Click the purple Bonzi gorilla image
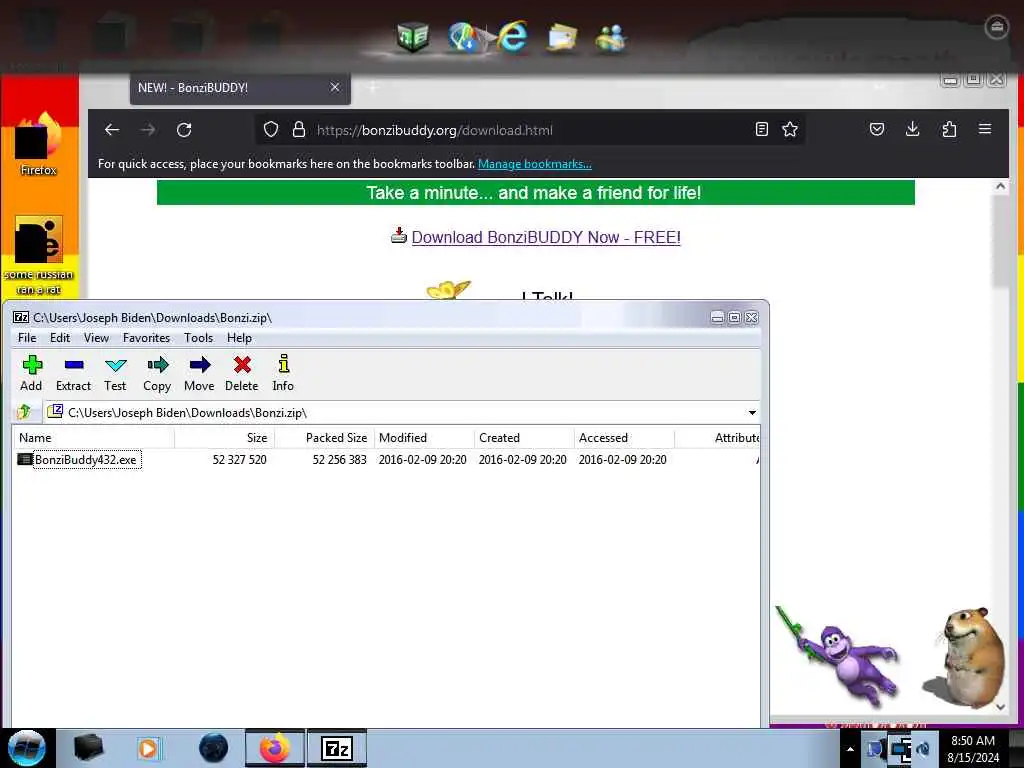This screenshot has height=768, width=1024. pos(839,657)
